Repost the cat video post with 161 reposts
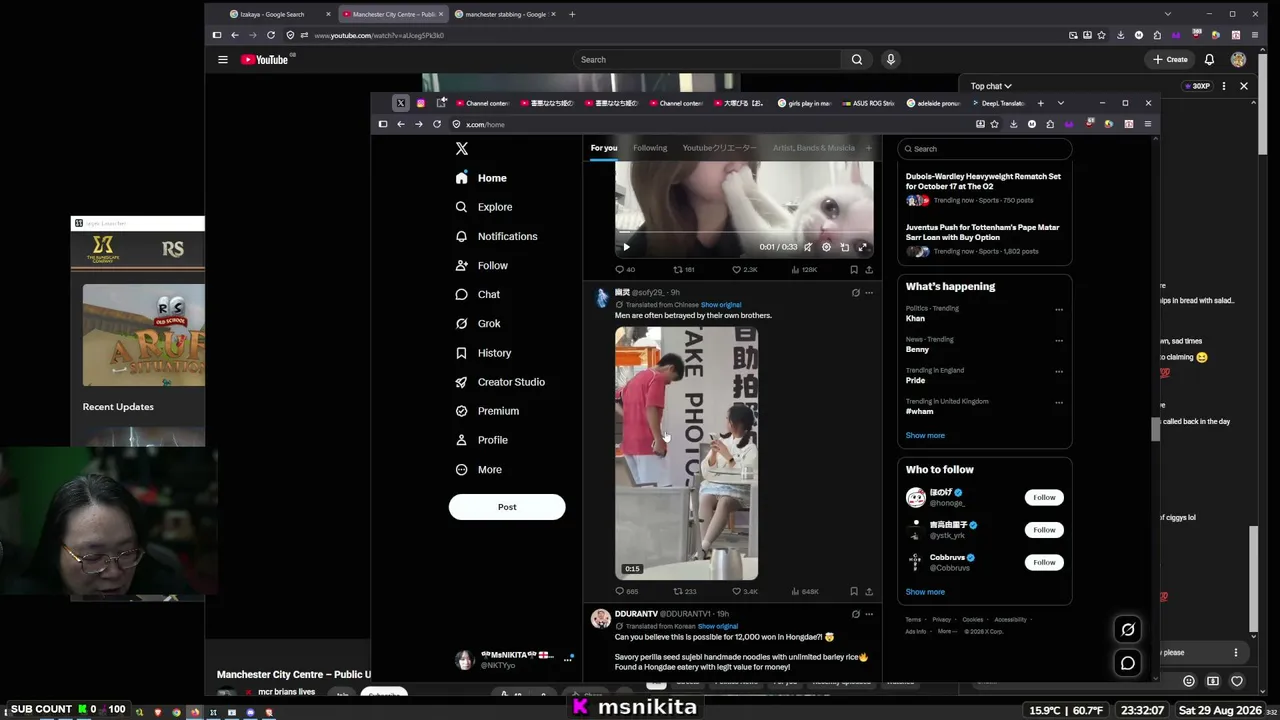The image size is (1280, 720). point(684,269)
